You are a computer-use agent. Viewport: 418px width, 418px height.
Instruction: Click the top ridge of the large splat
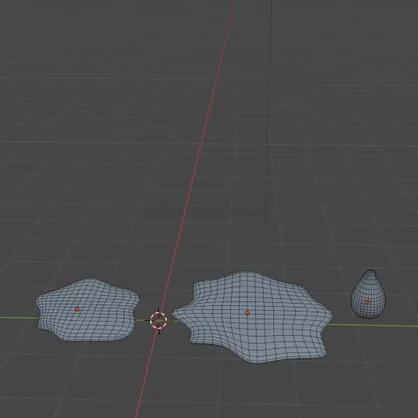(247, 273)
